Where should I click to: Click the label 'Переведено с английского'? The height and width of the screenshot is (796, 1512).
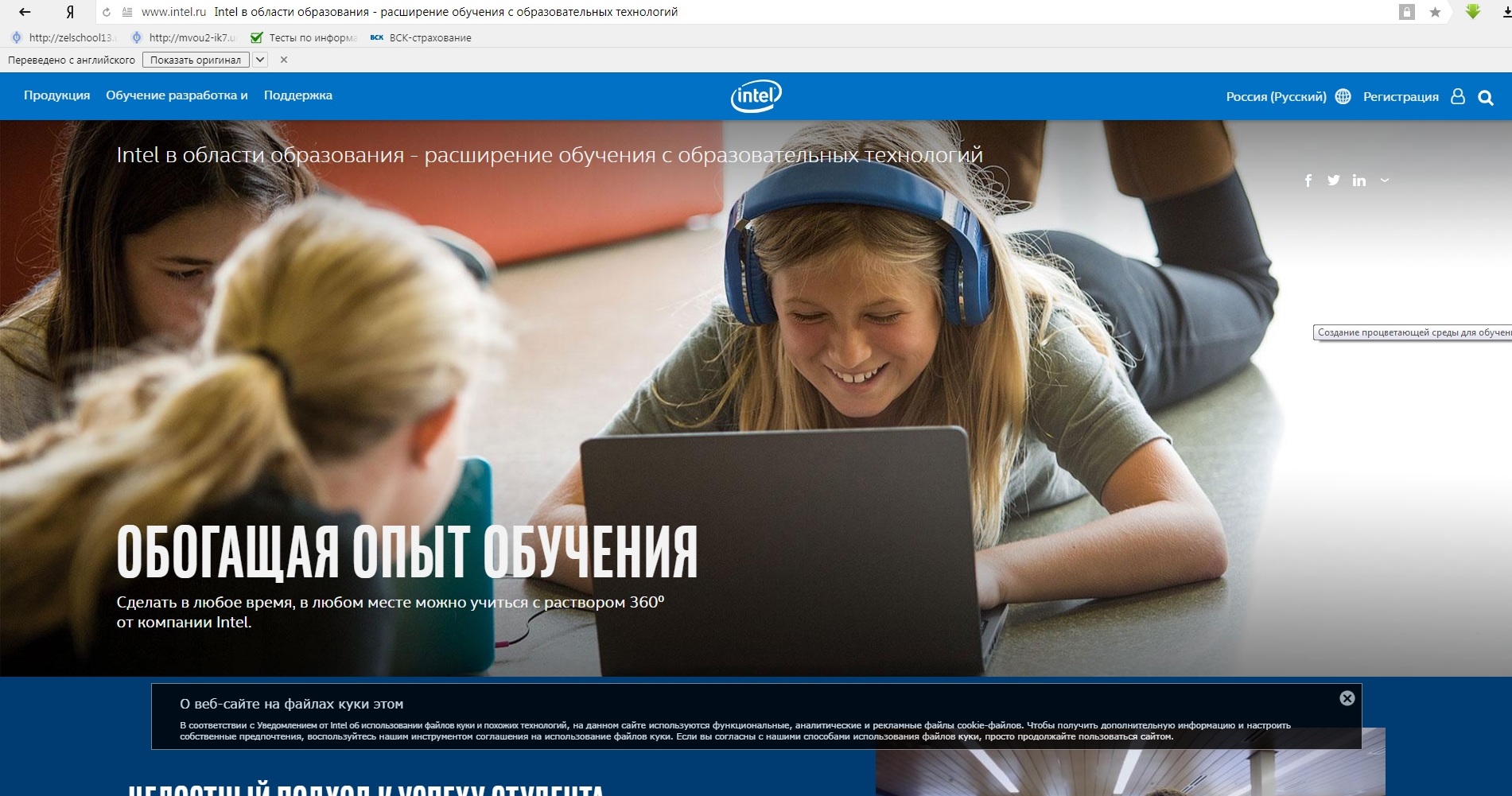coord(72,60)
